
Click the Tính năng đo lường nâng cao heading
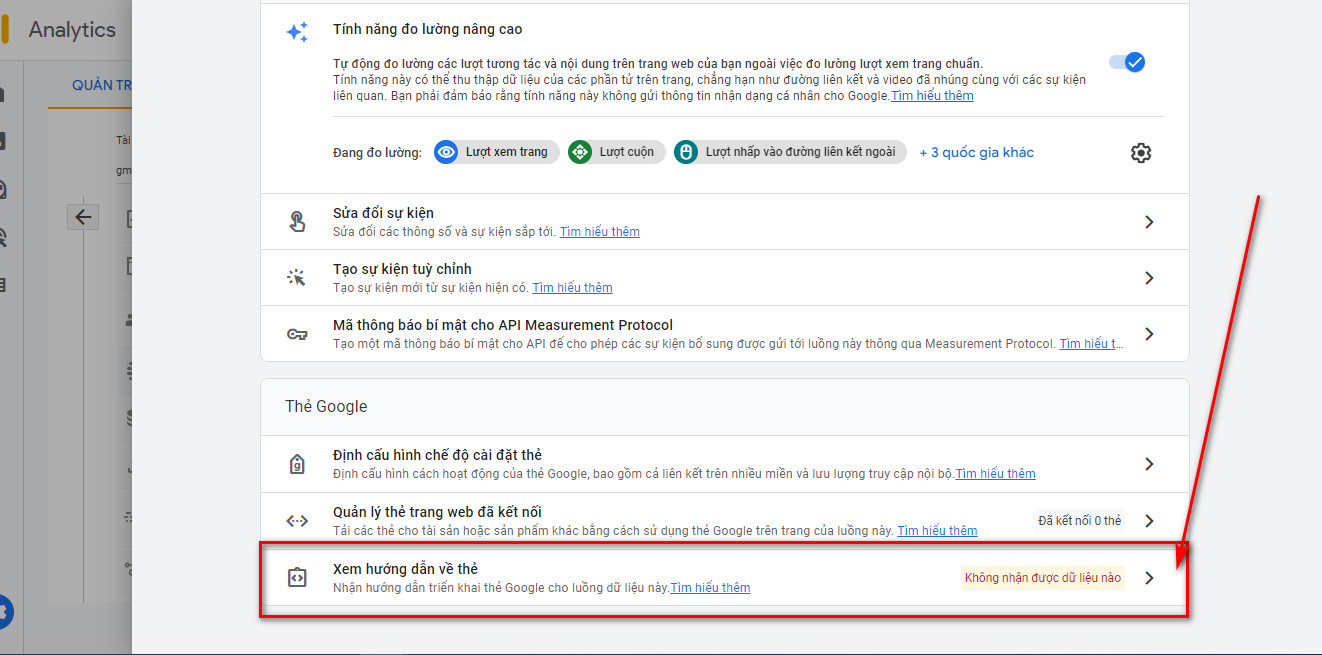click(x=427, y=29)
